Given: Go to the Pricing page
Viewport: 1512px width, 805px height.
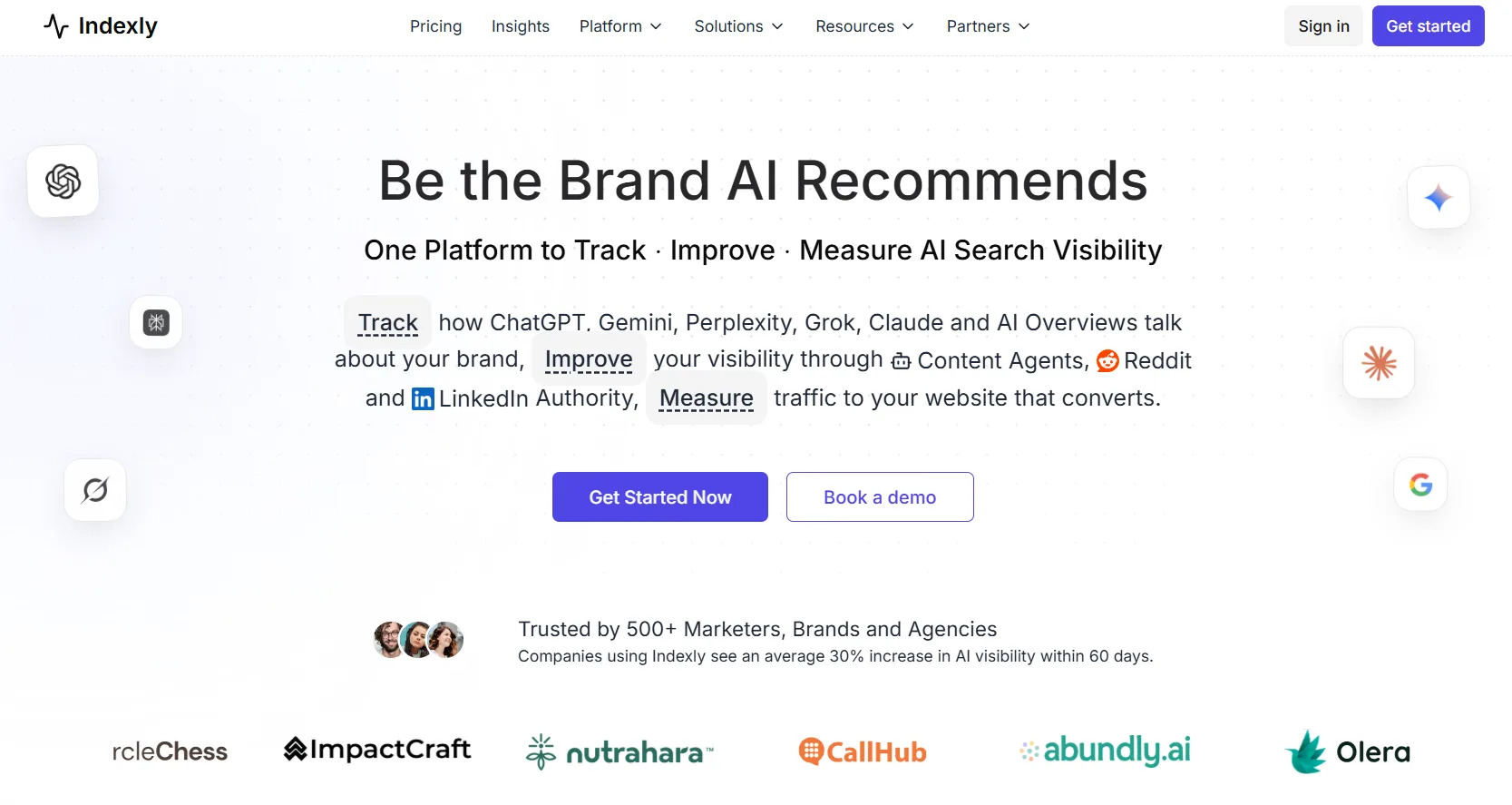Looking at the screenshot, I should (x=435, y=26).
